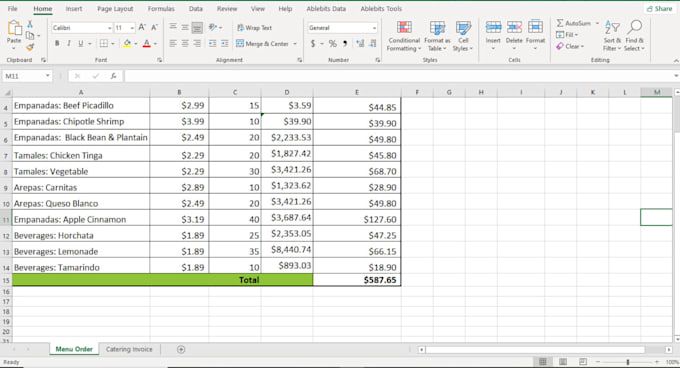
Task: Open Find & Select menu
Action: coord(634,36)
